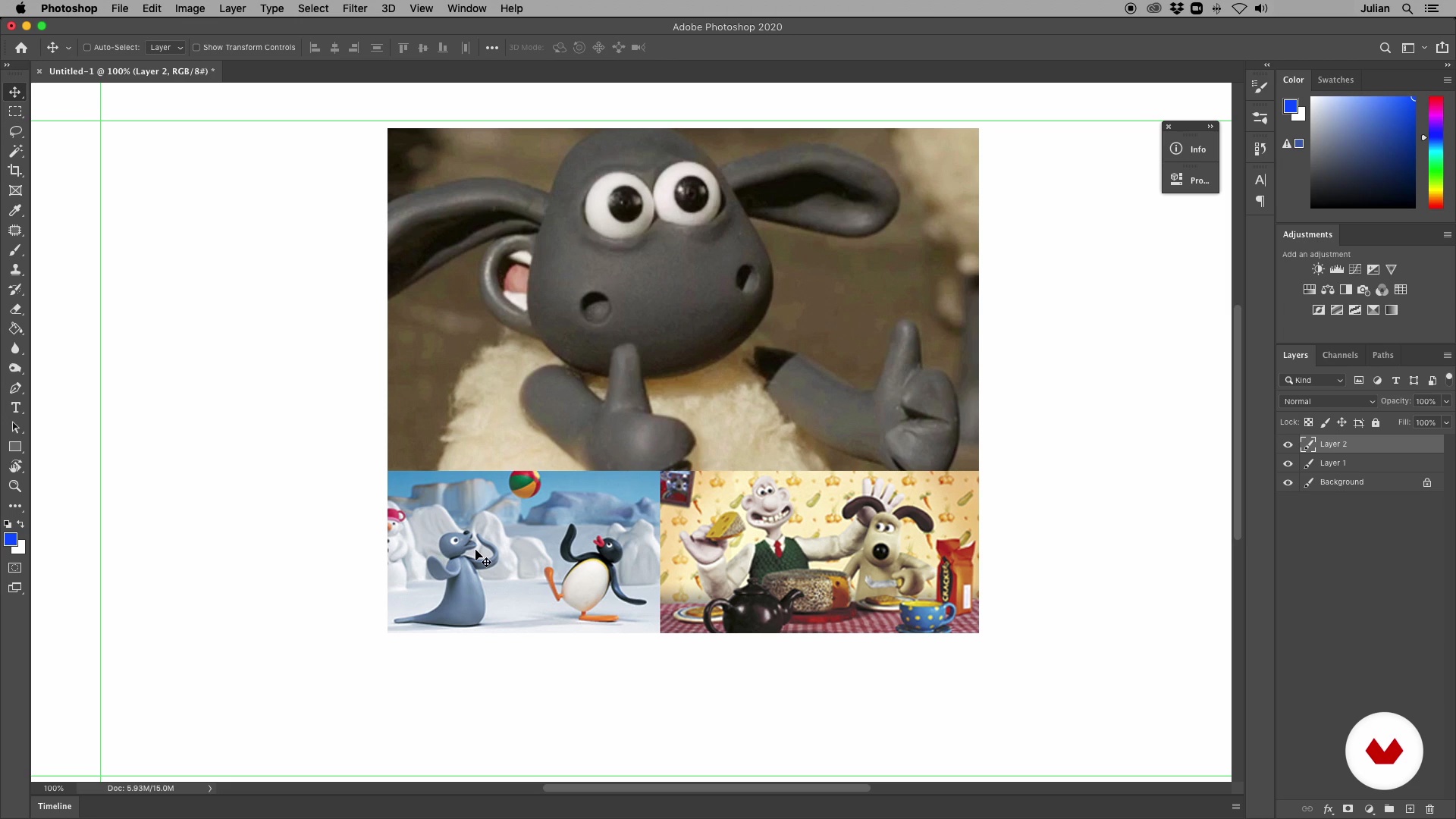This screenshot has width=1456, height=819.
Task: Open the Filter menu
Action: (355, 8)
